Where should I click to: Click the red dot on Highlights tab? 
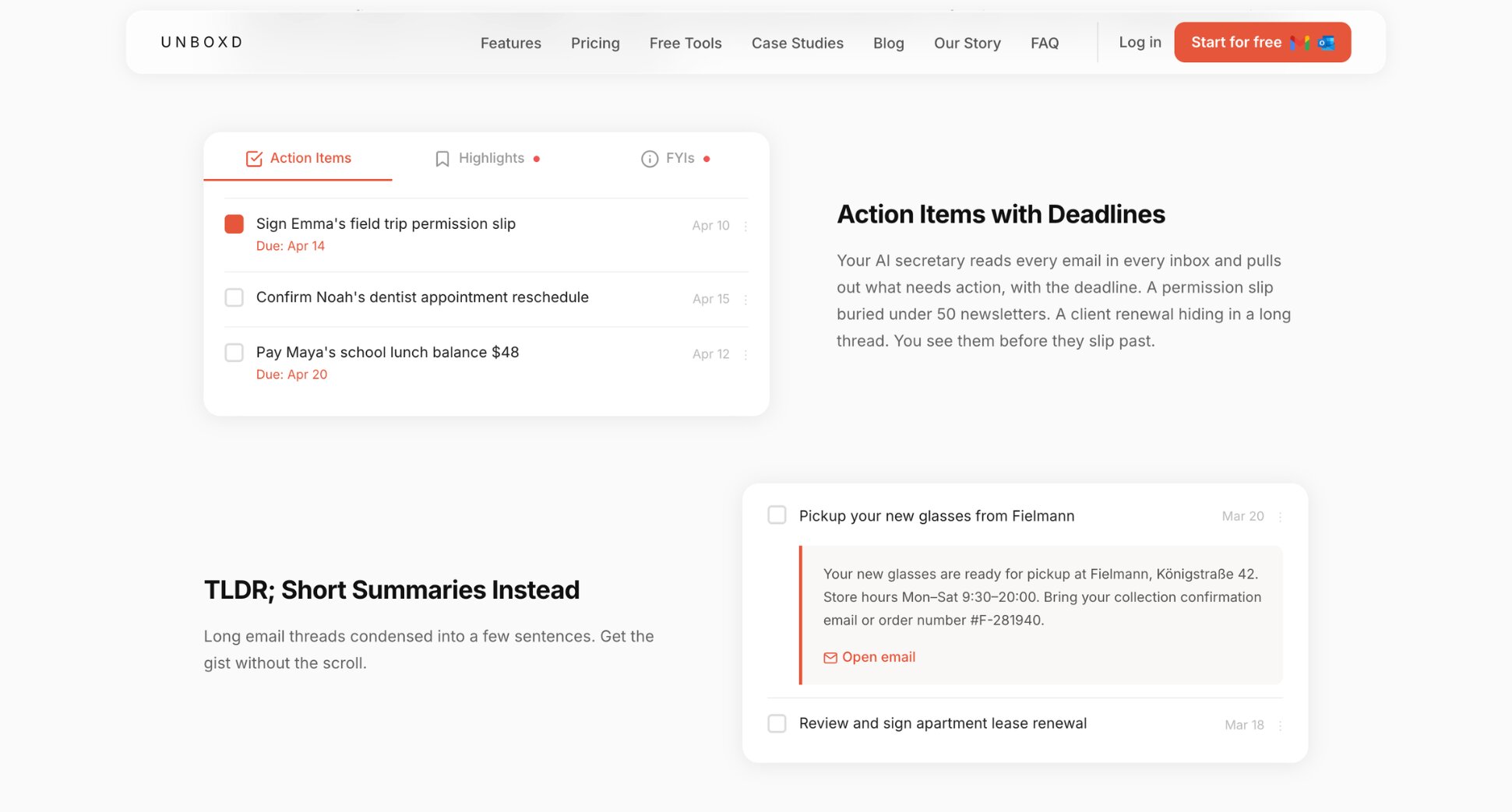click(x=537, y=159)
